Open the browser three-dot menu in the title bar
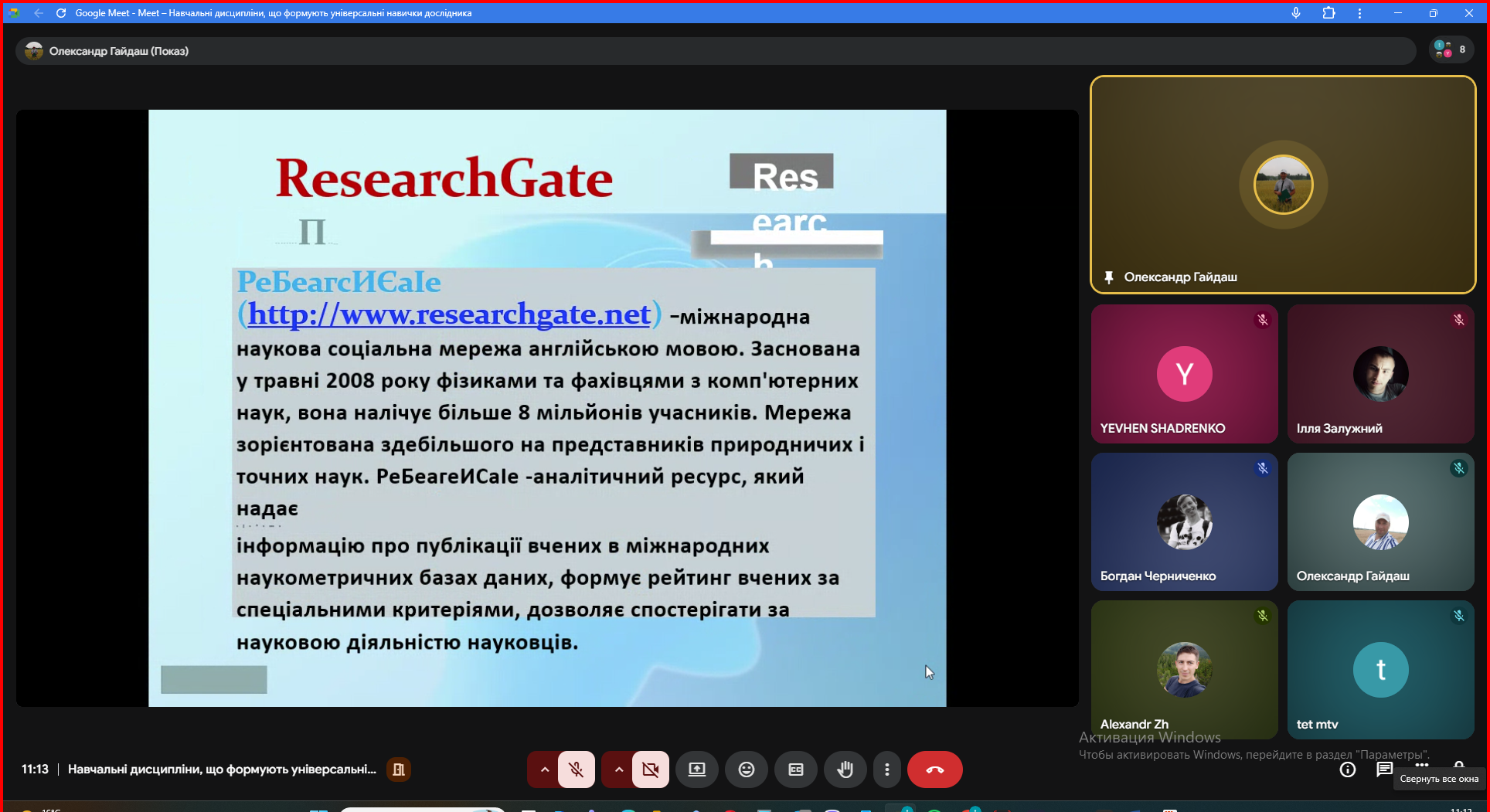Image resolution: width=1490 pixels, height=812 pixels. point(1360,13)
